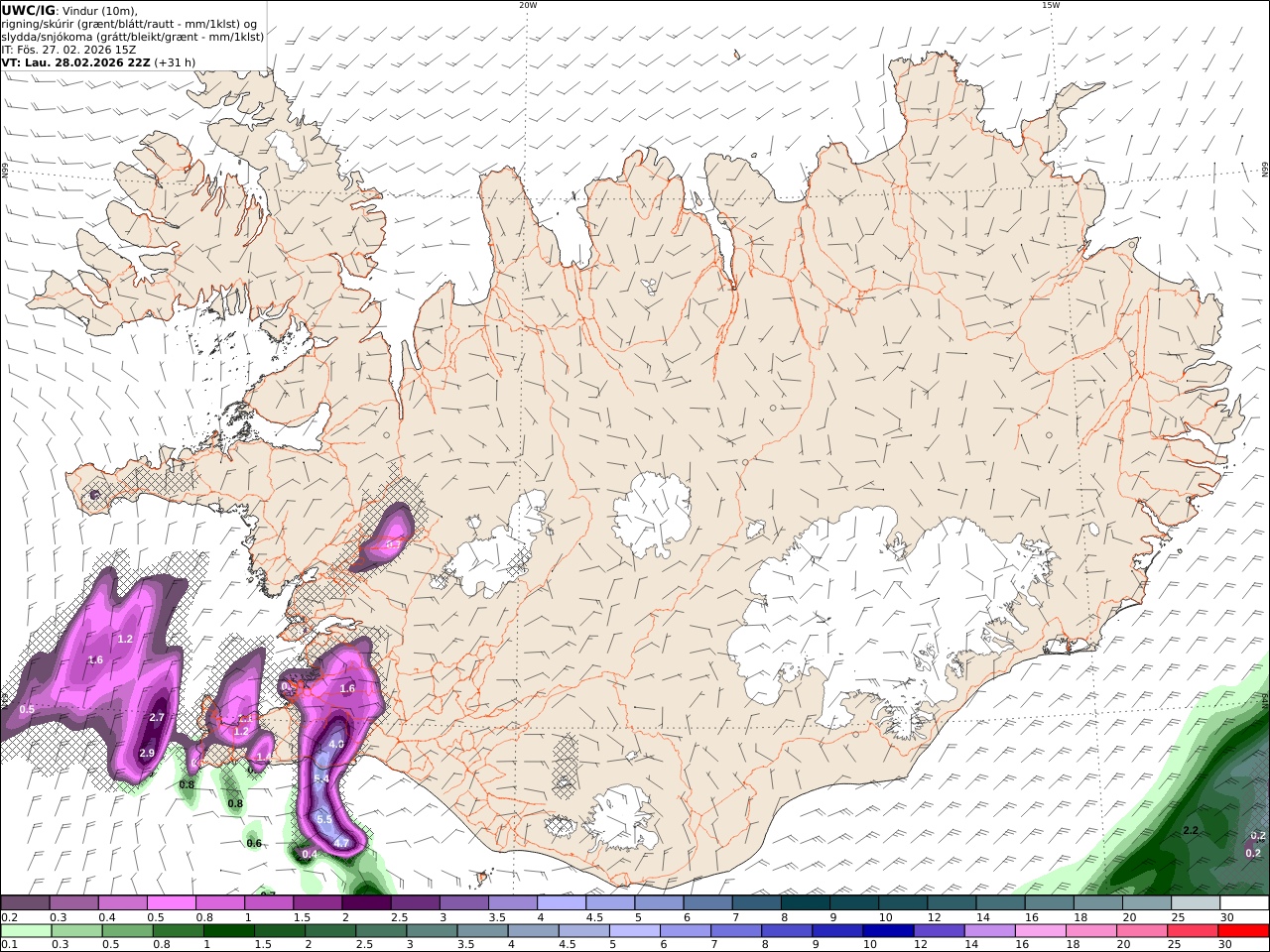Viewport: 1270px width, 952px height.
Task: Pick the 0.2 mauve swatch, upper scale
Action: tap(25, 903)
